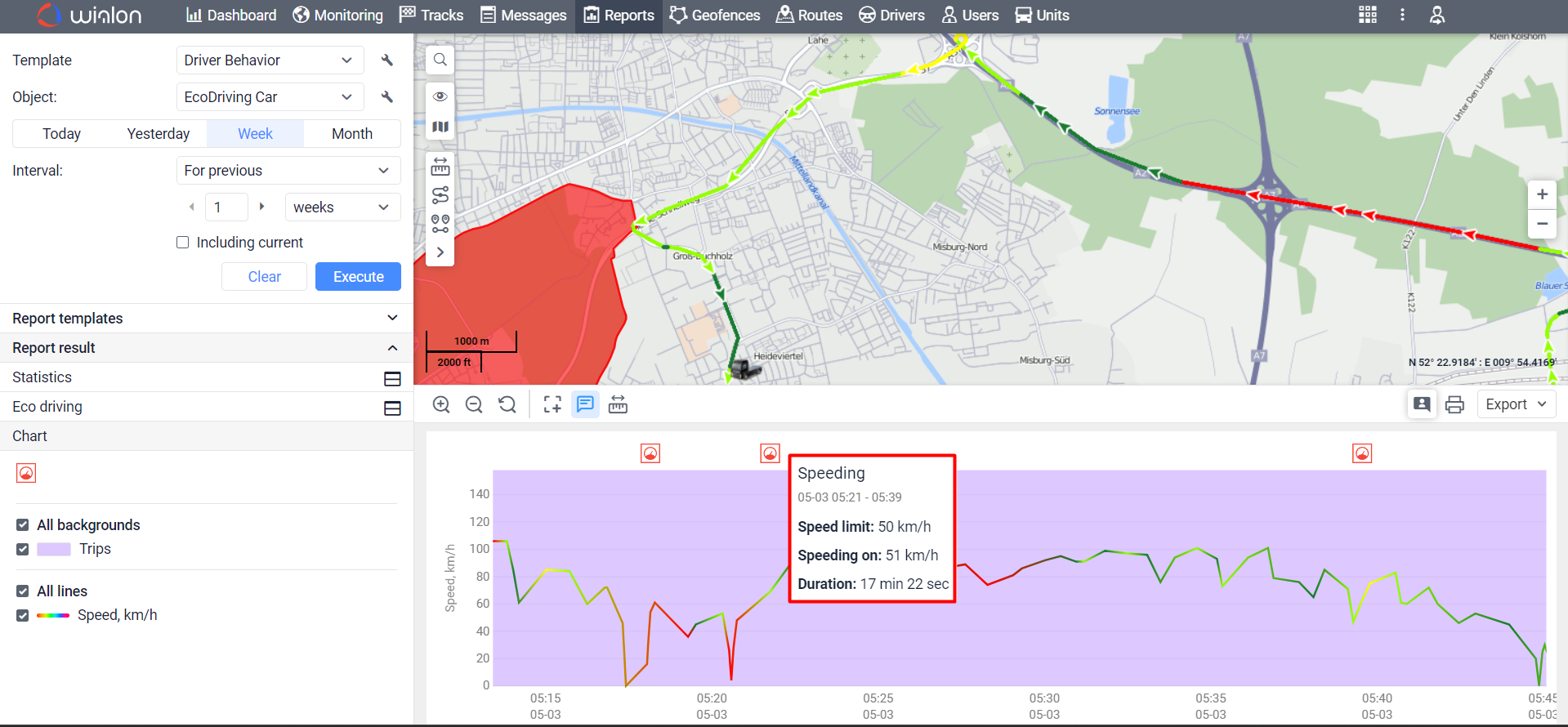Uncheck the Speed, km/h line checkbox
Screen dimensions: 1568x727
tap(23, 615)
